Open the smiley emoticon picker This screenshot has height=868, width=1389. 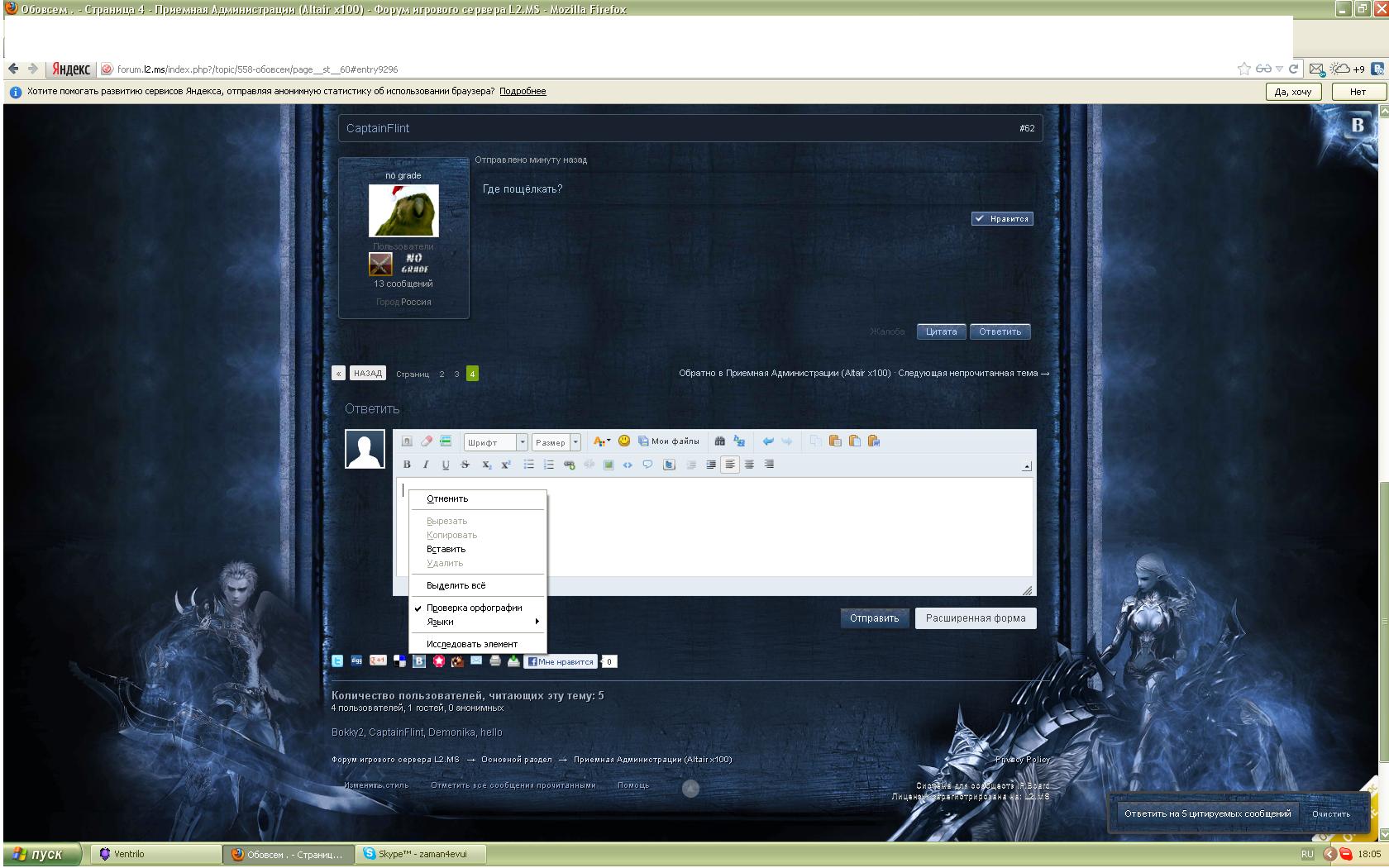tap(624, 441)
